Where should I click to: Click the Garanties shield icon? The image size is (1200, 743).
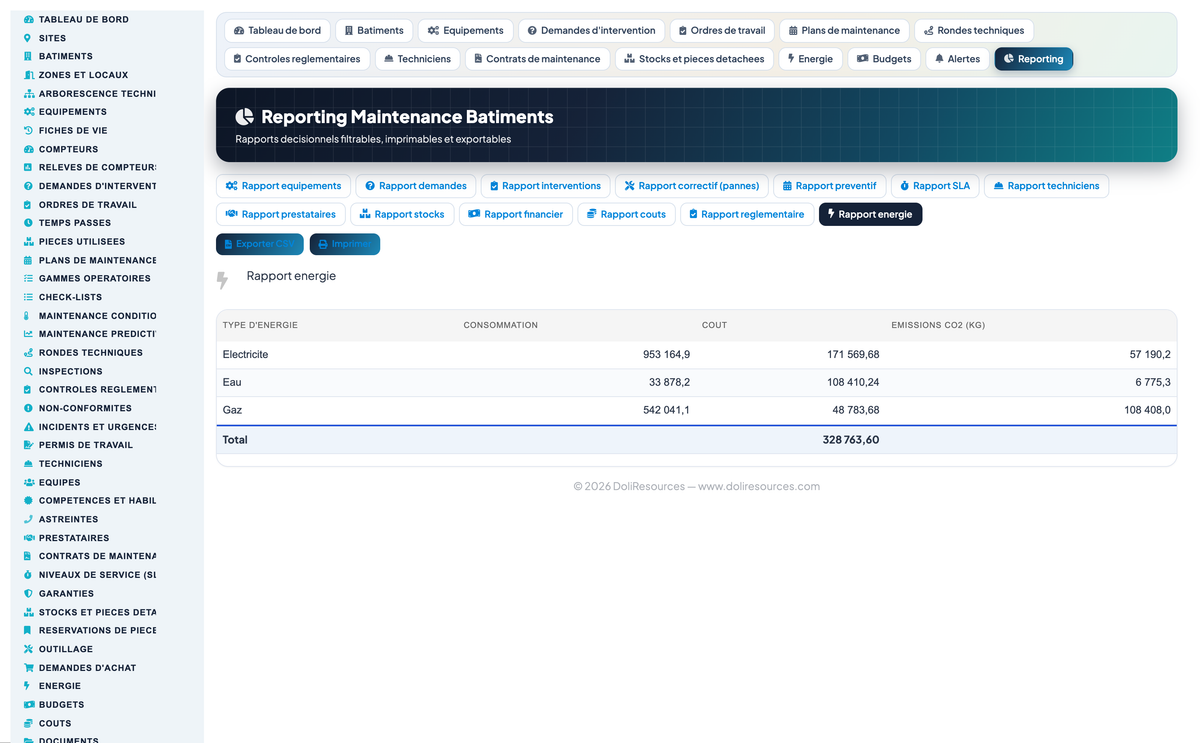[28, 593]
